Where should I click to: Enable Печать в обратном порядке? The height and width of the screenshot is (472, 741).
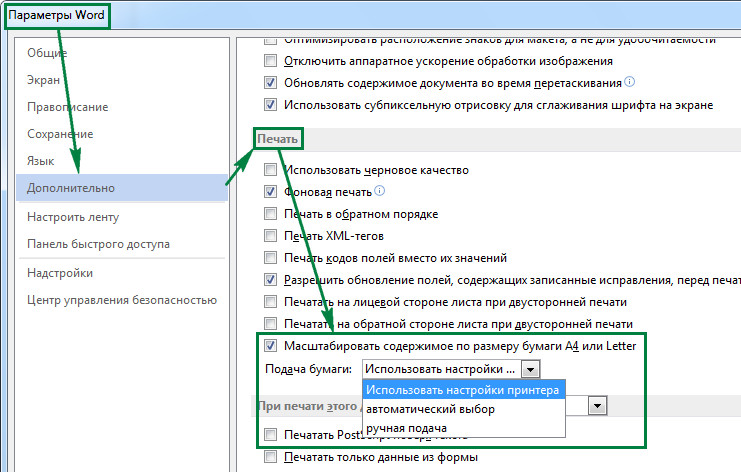(x=270, y=214)
